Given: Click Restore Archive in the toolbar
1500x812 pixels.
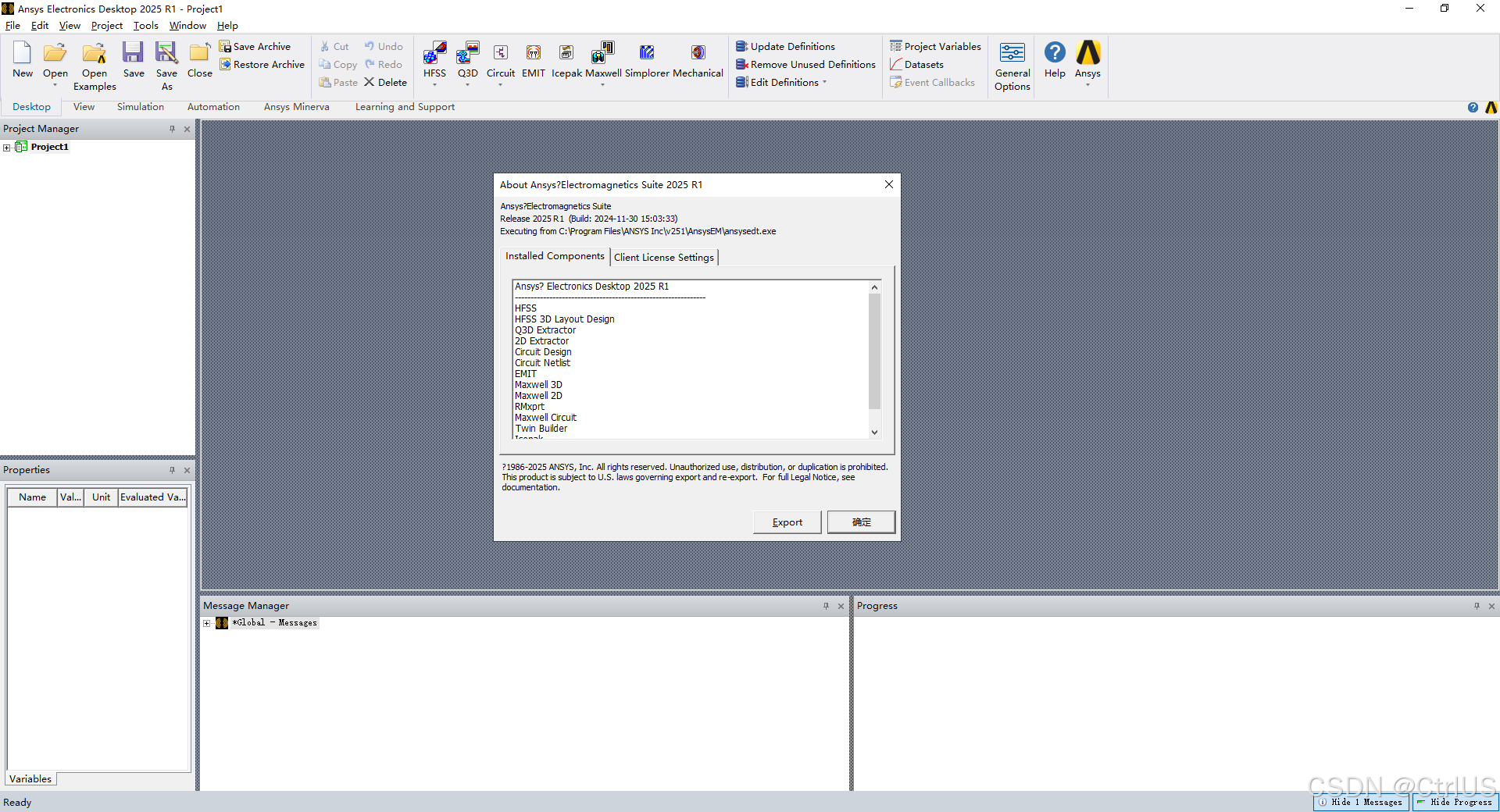Looking at the screenshot, I should click(x=262, y=65).
